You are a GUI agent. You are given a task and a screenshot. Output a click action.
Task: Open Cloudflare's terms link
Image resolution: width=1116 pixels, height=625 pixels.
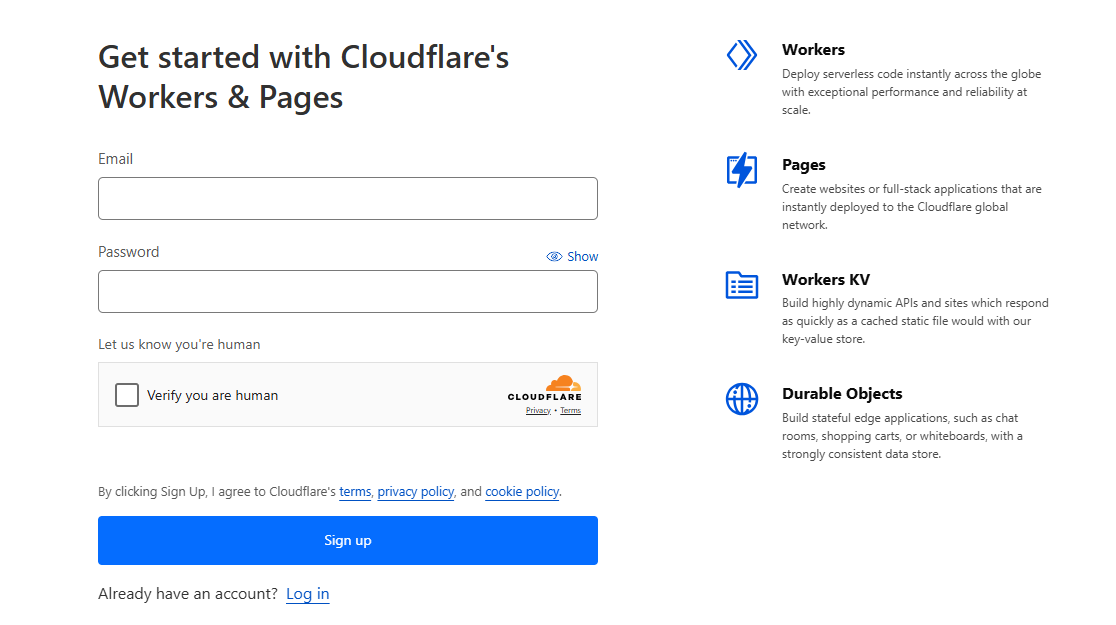coord(355,491)
